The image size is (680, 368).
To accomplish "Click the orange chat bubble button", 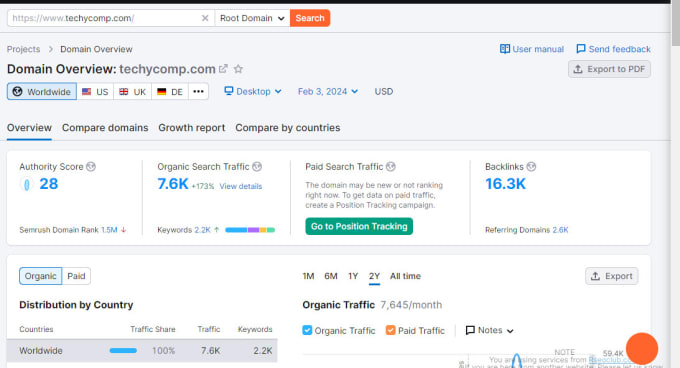I will tap(642, 349).
